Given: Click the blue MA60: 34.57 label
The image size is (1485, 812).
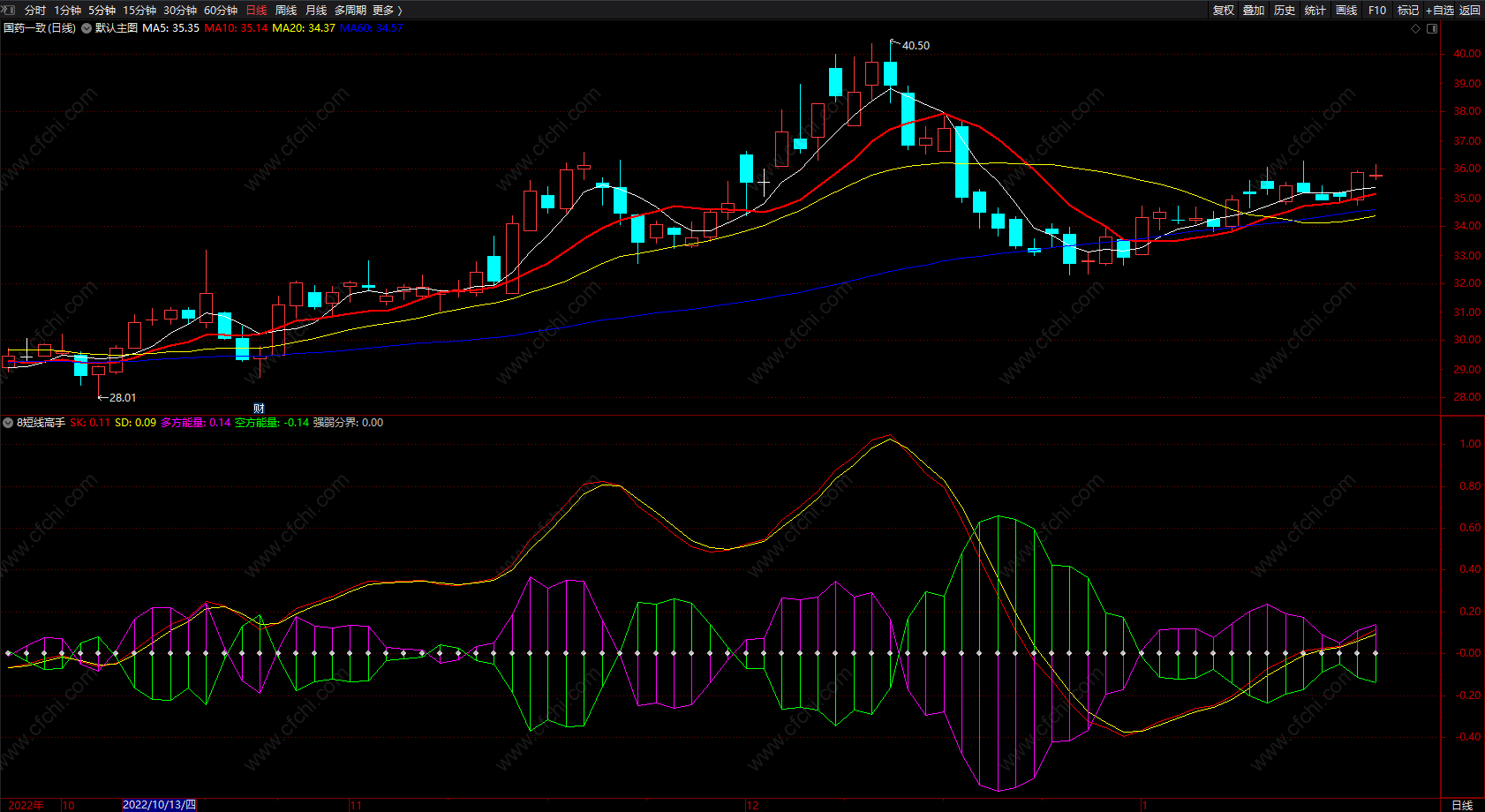Looking at the screenshot, I should (x=371, y=28).
